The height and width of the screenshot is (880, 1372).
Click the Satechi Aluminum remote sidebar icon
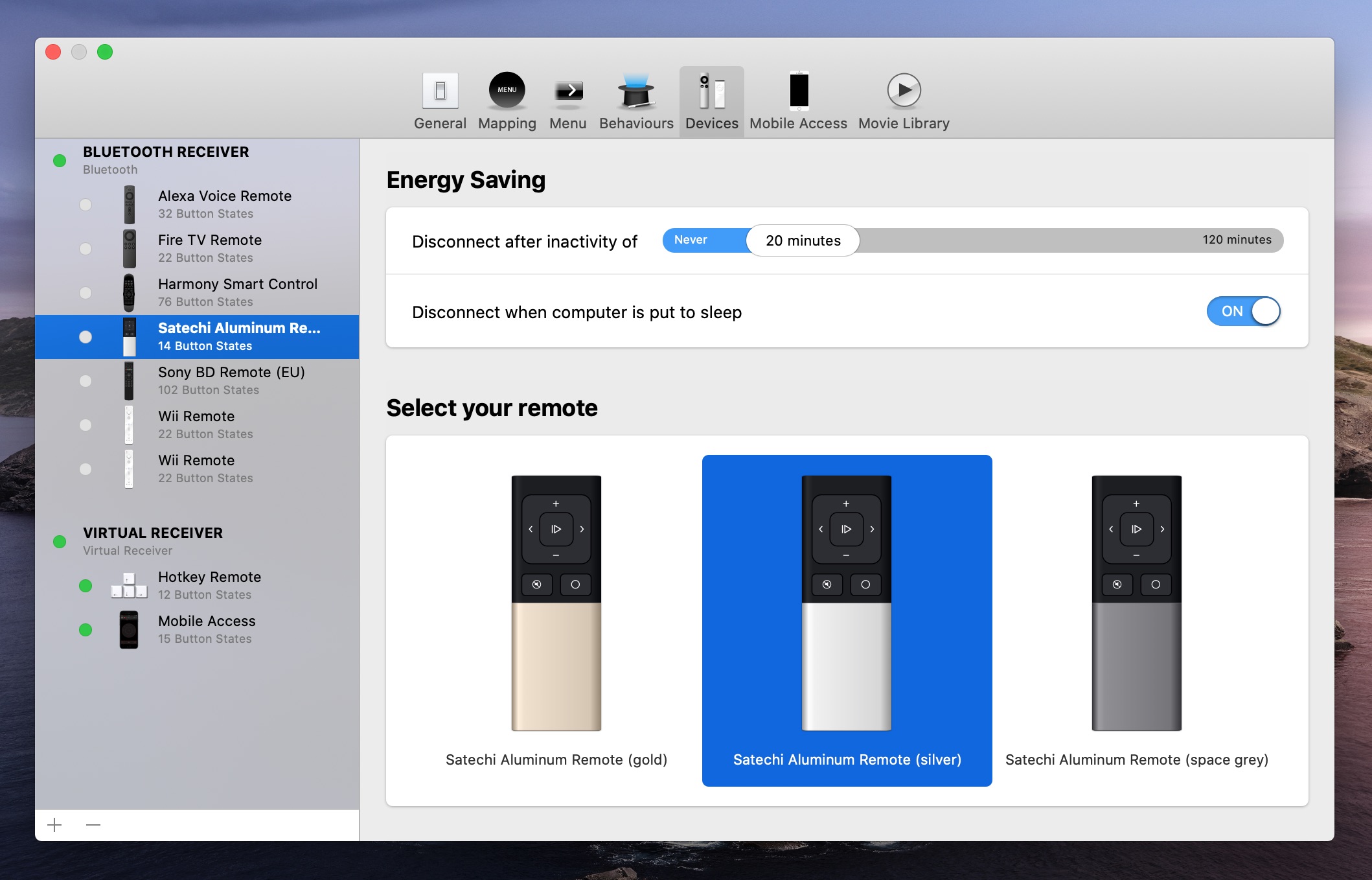coord(130,337)
